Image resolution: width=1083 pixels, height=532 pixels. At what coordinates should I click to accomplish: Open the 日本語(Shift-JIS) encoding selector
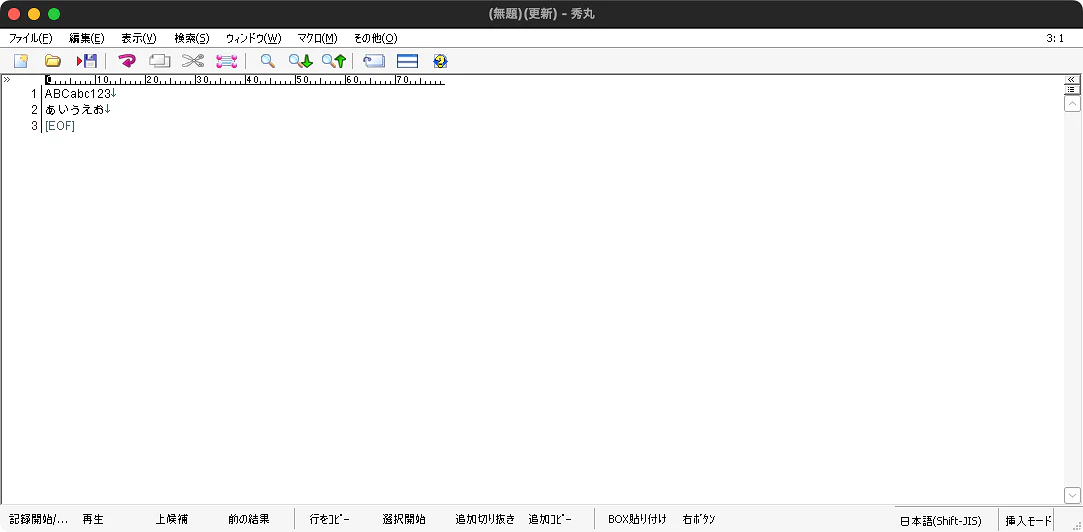pos(941,520)
